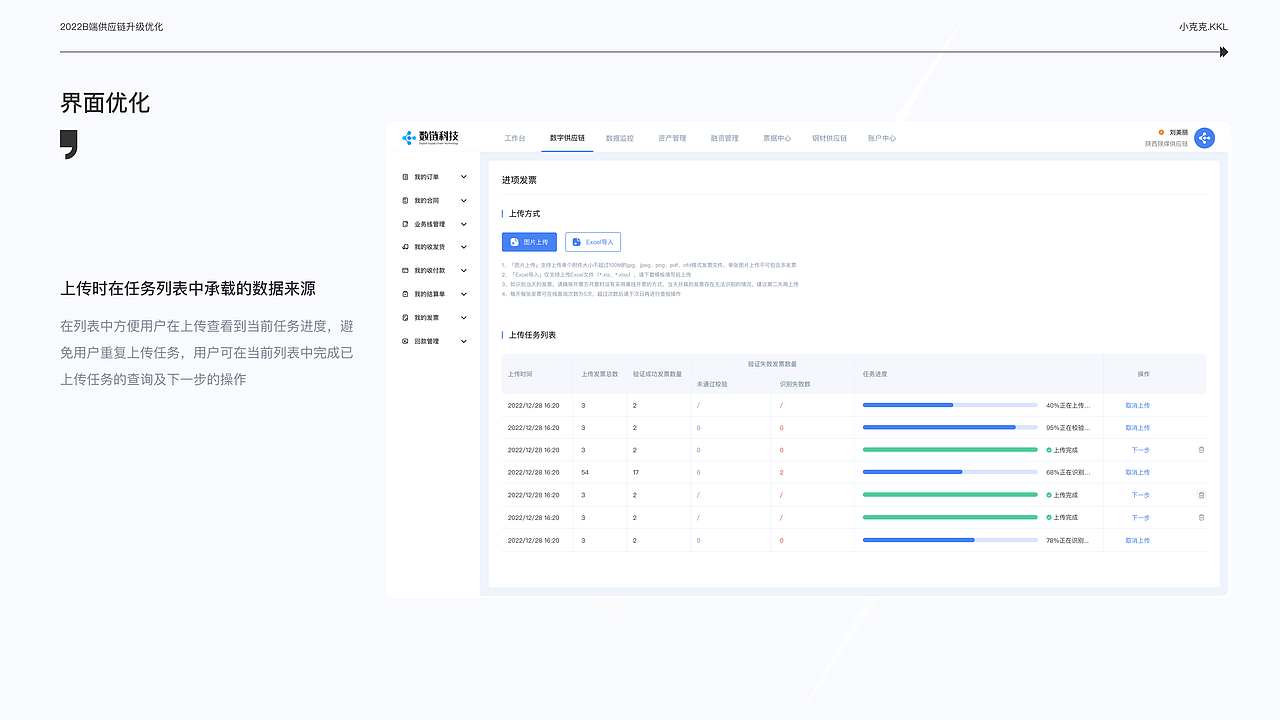Expand the 我的收付款 chevron
This screenshot has height=720, width=1280.
point(464,271)
